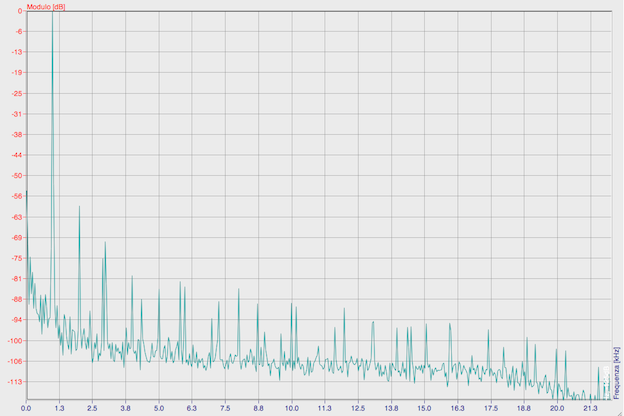Click the 12.5 kHz axis label
This screenshot has width=624, height=416.
point(358,408)
